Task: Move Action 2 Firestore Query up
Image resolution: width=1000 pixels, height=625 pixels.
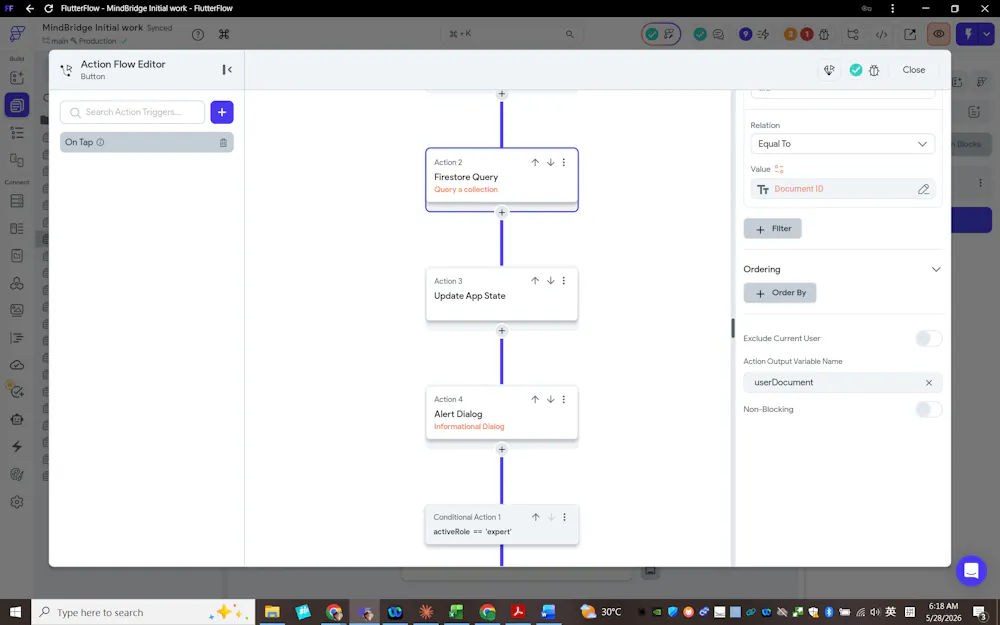Action: point(535,163)
